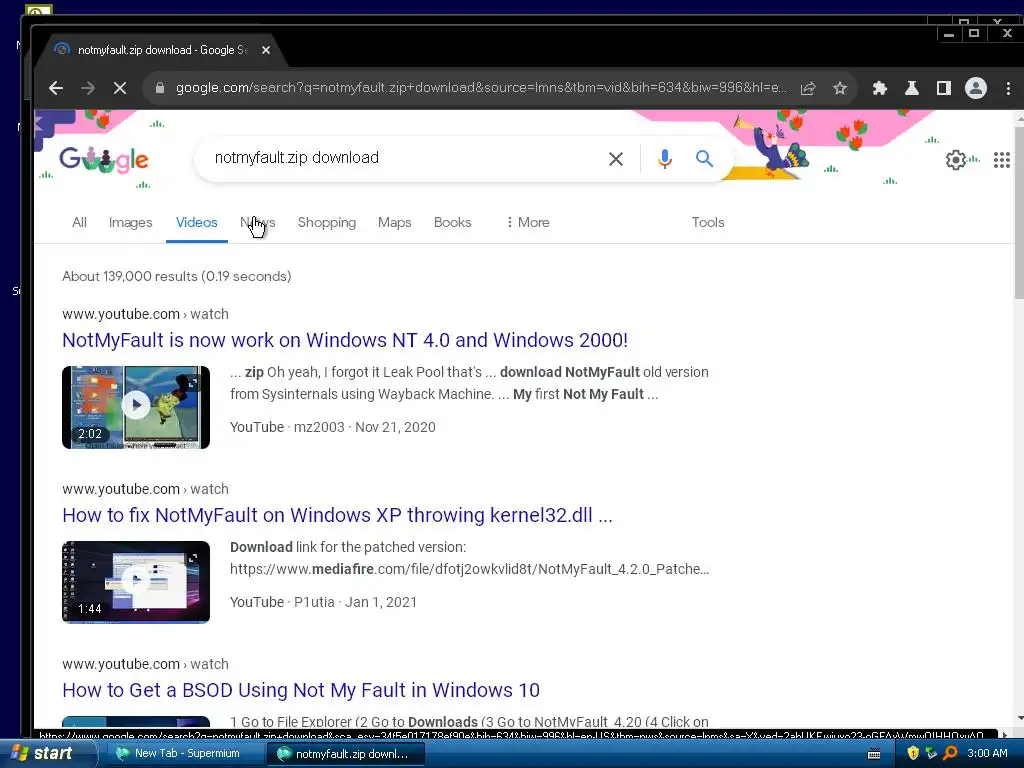
Task: Open How to Get a BSOD Using Not My Fault link
Action: (301, 690)
